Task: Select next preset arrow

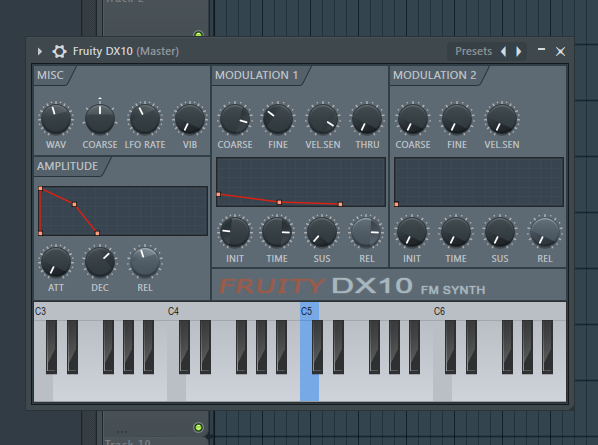Action: click(518, 51)
